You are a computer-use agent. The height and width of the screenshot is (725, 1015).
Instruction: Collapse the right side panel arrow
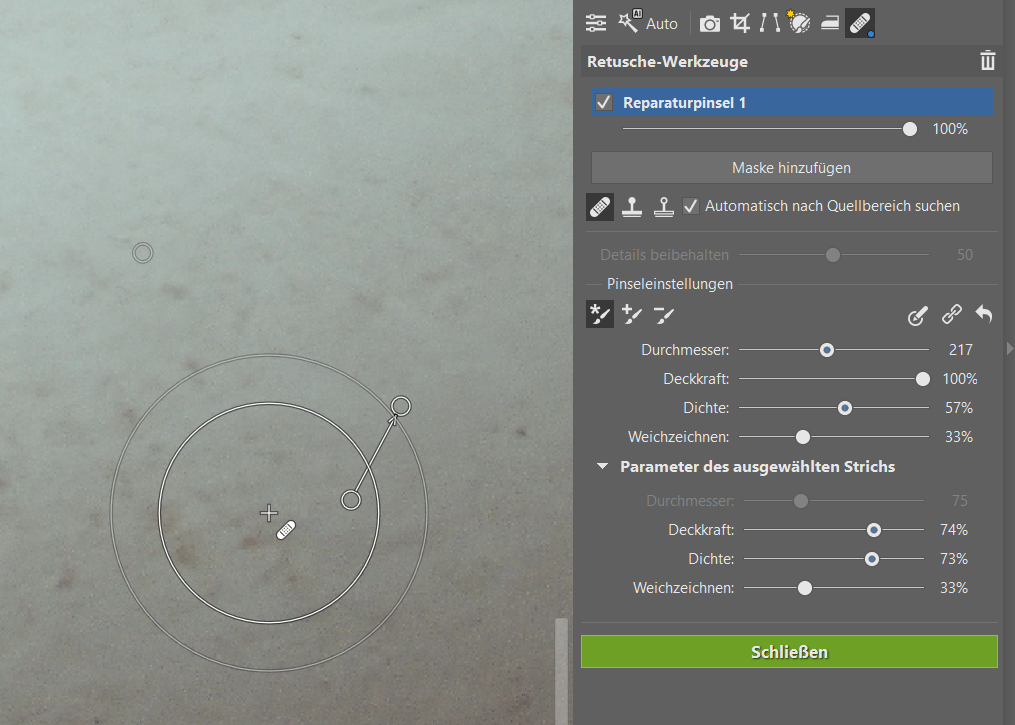tap(1009, 348)
